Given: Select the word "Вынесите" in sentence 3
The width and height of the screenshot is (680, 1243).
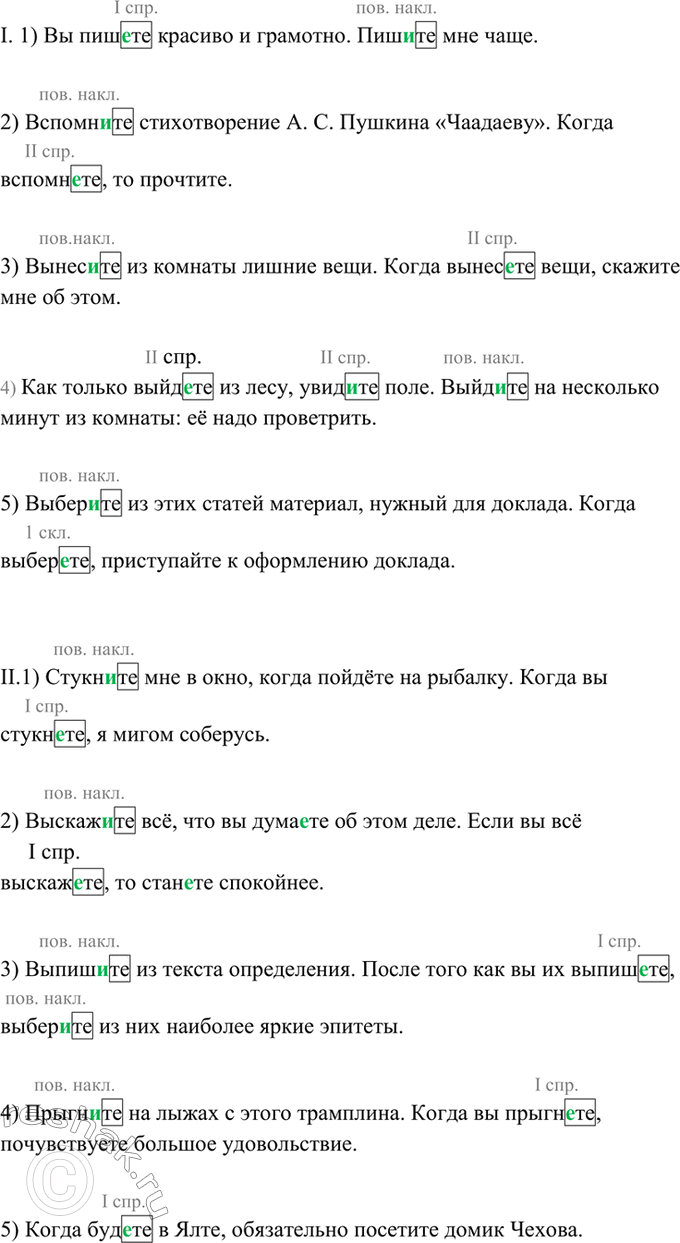Looking at the screenshot, I should [x=73, y=268].
